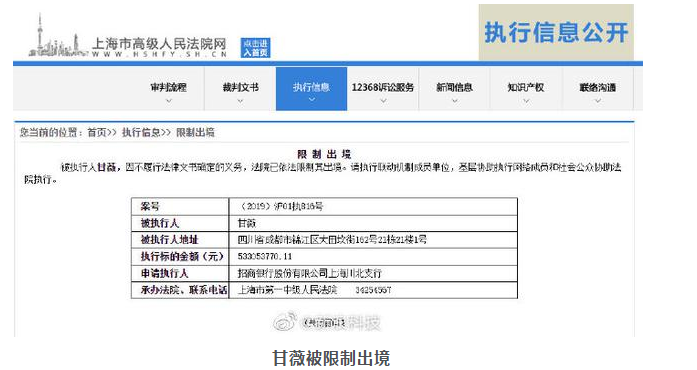Click the 被执行人 label cell
This screenshot has width=697, height=370.
[180, 223]
